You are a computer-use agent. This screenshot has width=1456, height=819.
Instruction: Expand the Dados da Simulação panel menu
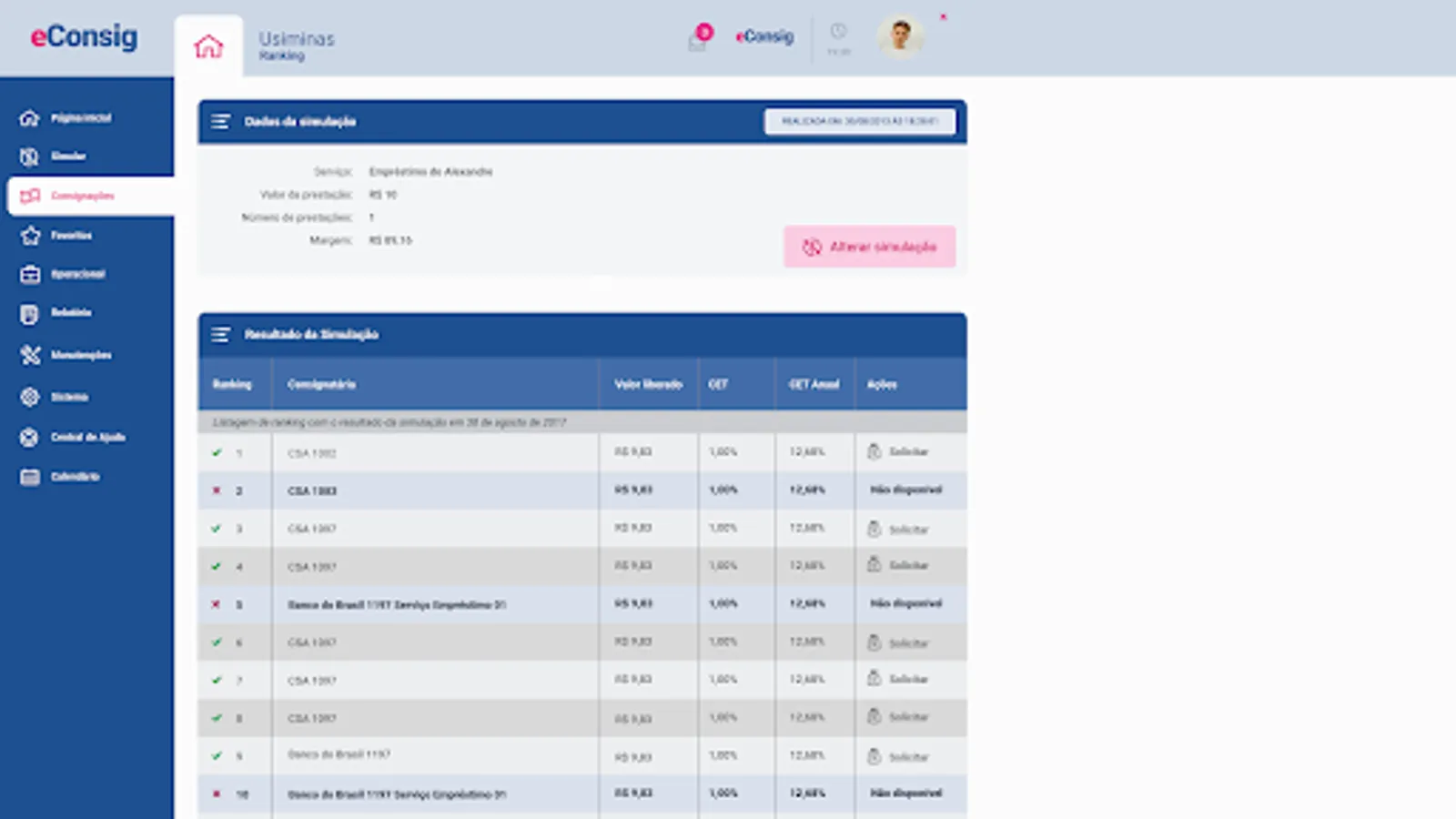coord(219,121)
